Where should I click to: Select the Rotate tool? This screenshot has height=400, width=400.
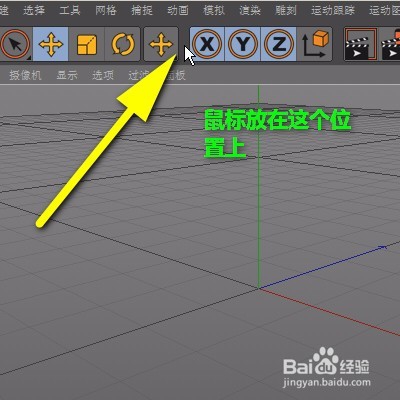tap(122, 44)
